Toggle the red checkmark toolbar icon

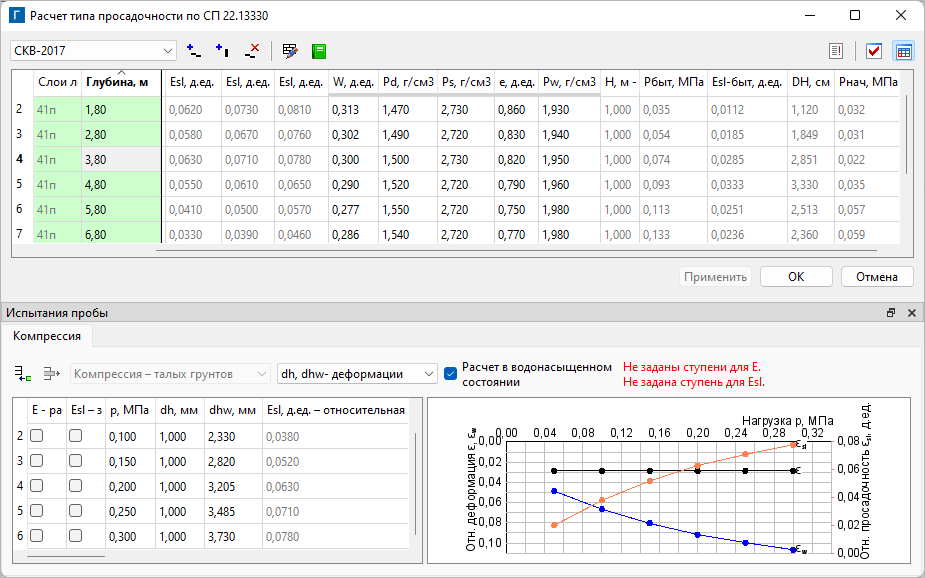click(x=874, y=51)
